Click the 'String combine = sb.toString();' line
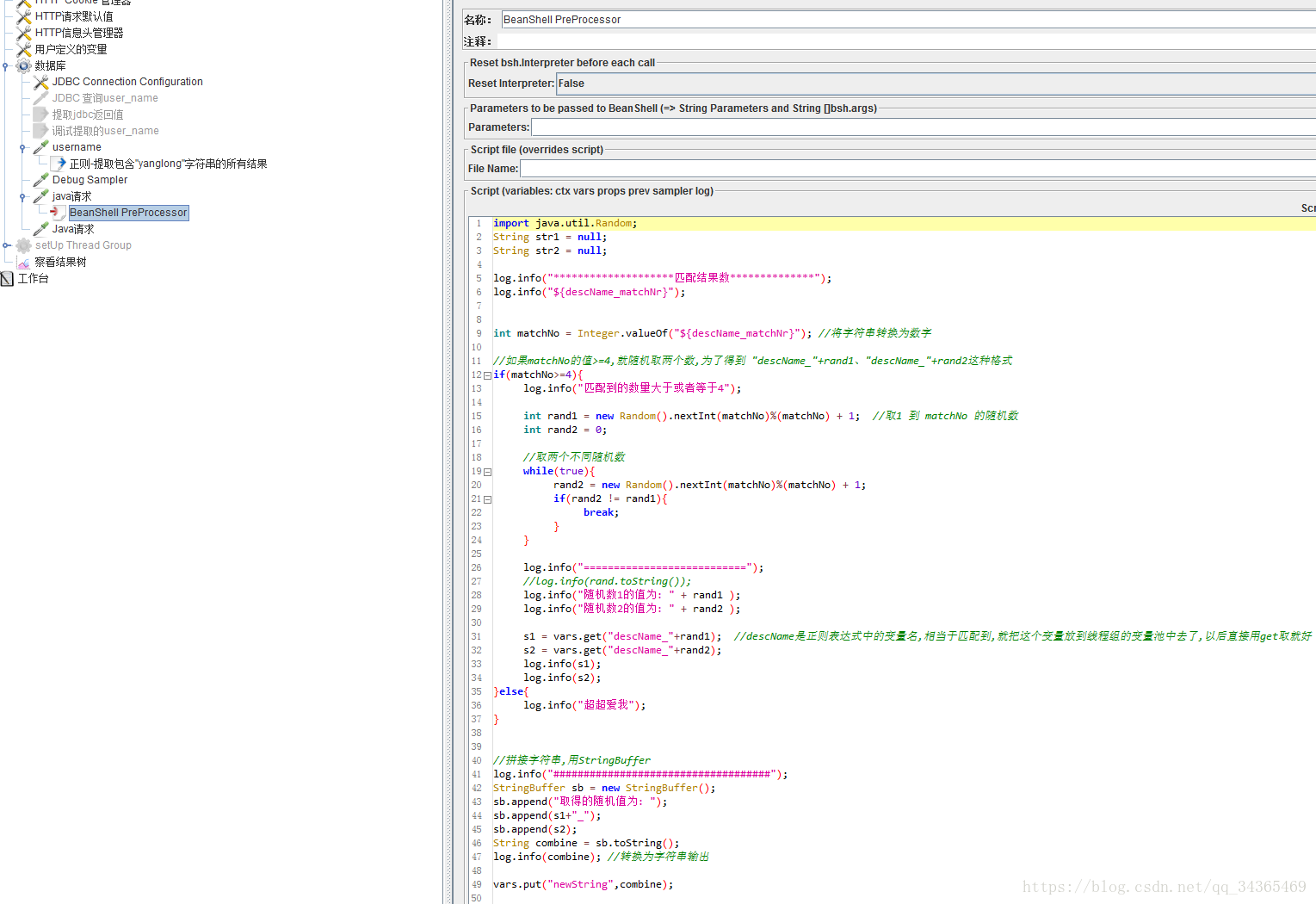Image resolution: width=1316 pixels, height=904 pixels. pyautogui.click(x=586, y=844)
